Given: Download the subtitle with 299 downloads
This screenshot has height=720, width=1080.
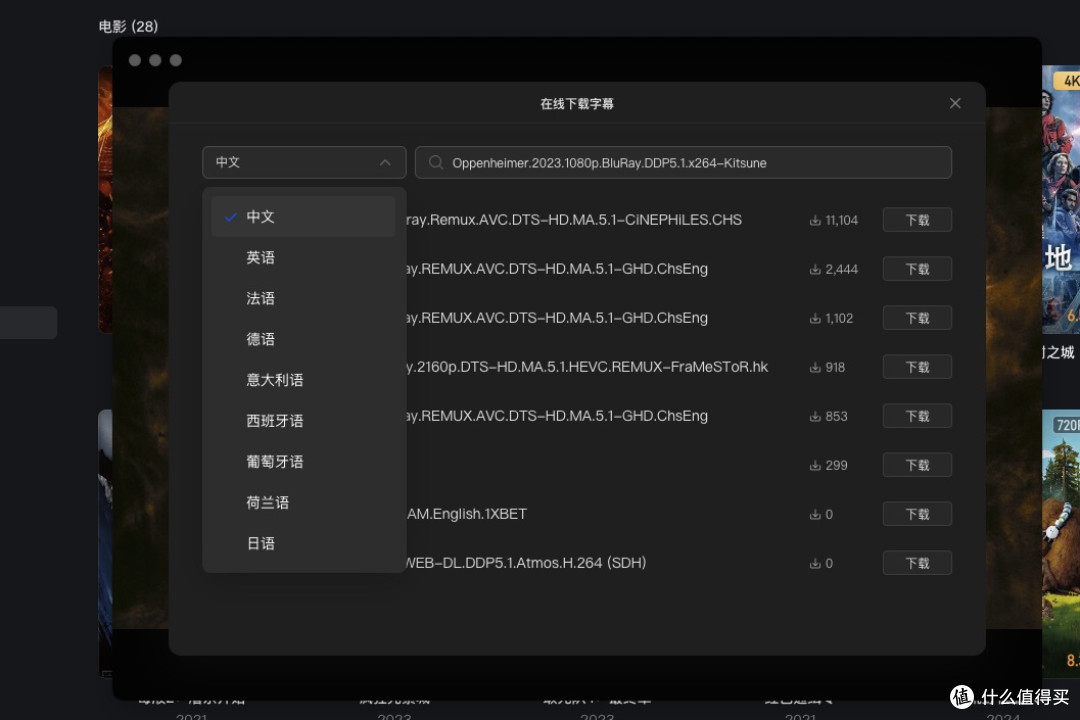Looking at the screenshot, I should click(x=917, y=464).
